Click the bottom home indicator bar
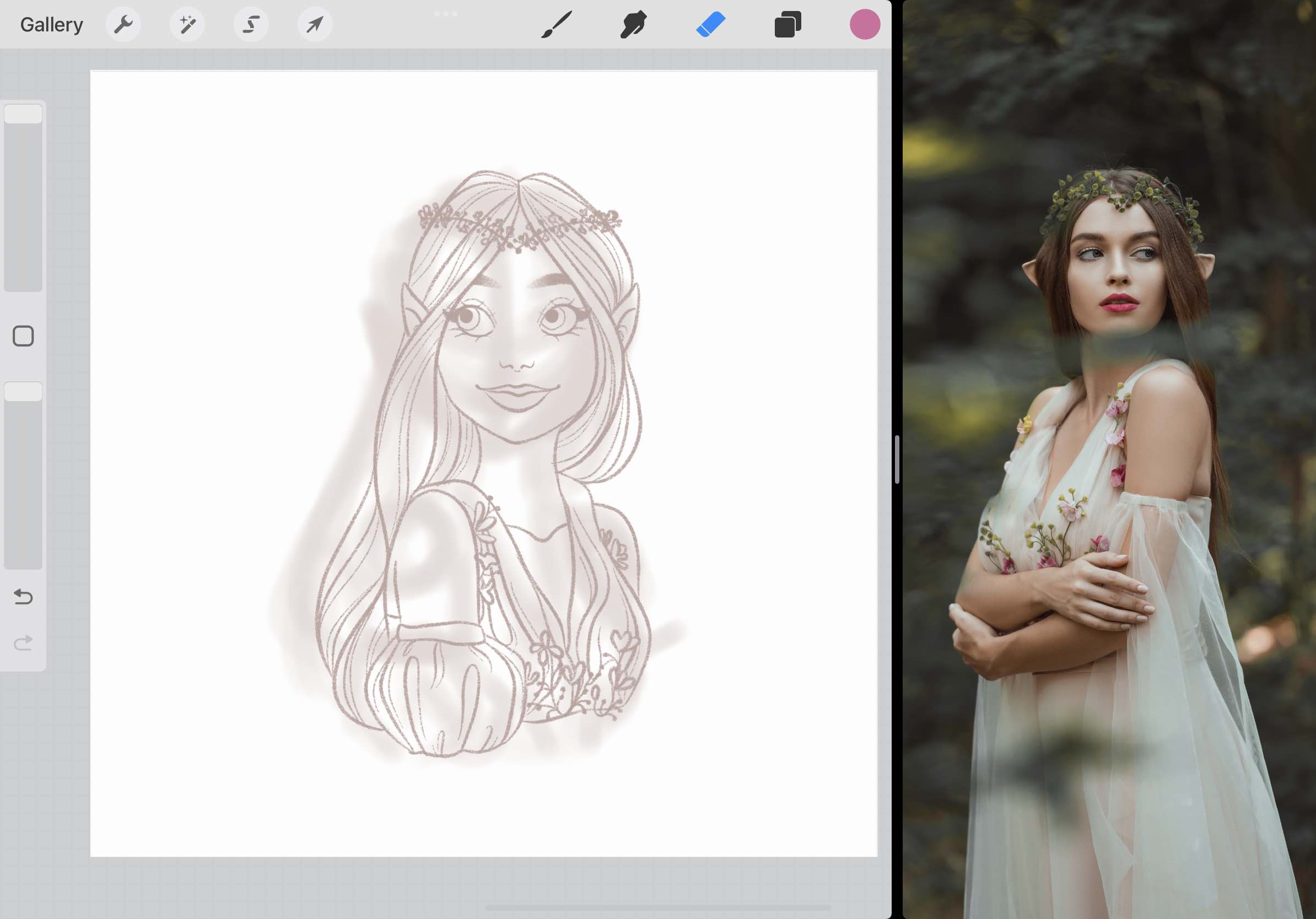Screen dimensions: 1316x919 (x=657, y=907)
